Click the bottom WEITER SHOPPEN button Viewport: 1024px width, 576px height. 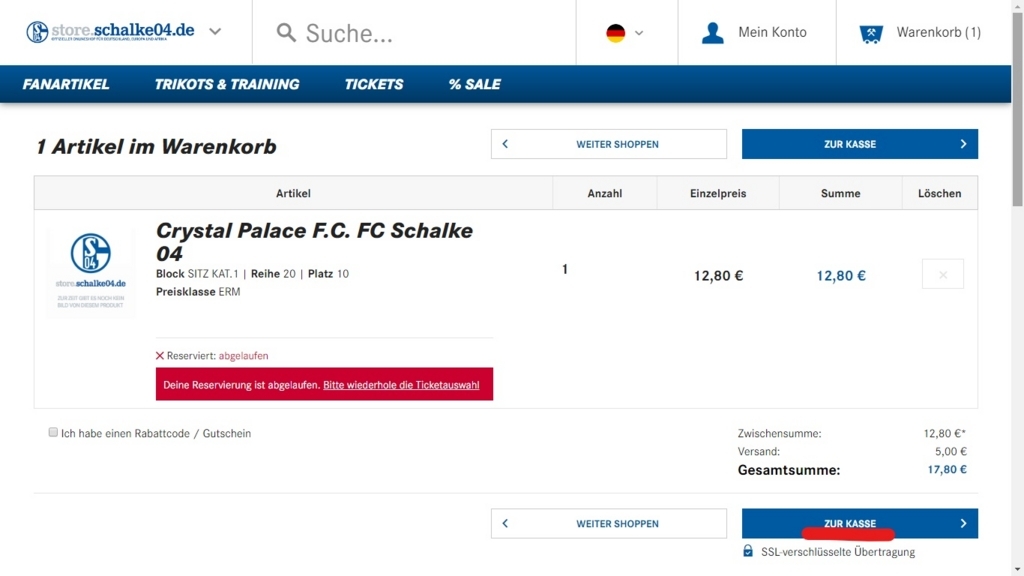[609, 523]
